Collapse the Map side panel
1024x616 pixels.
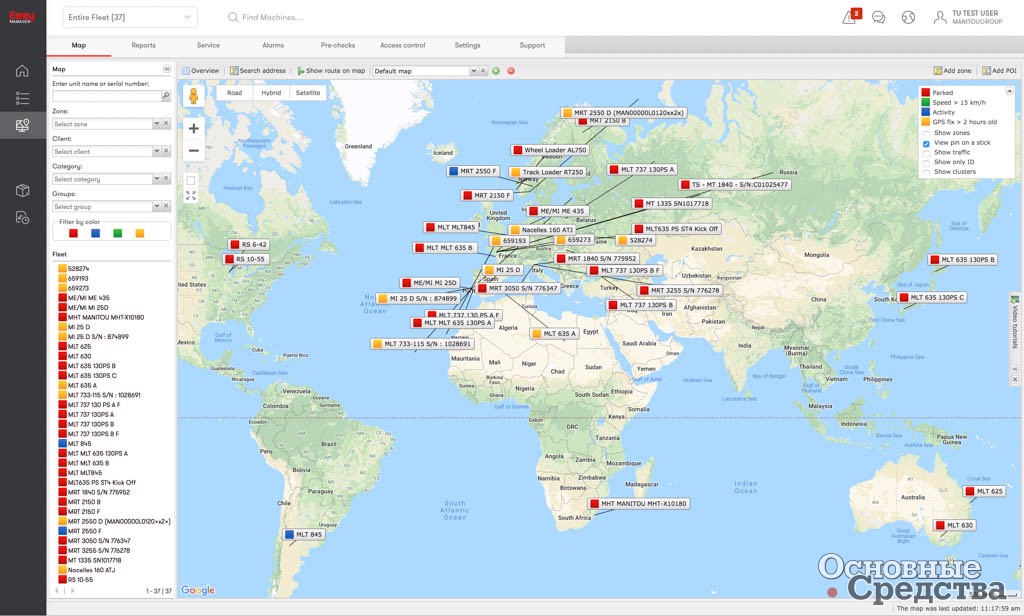coord(167,69)
